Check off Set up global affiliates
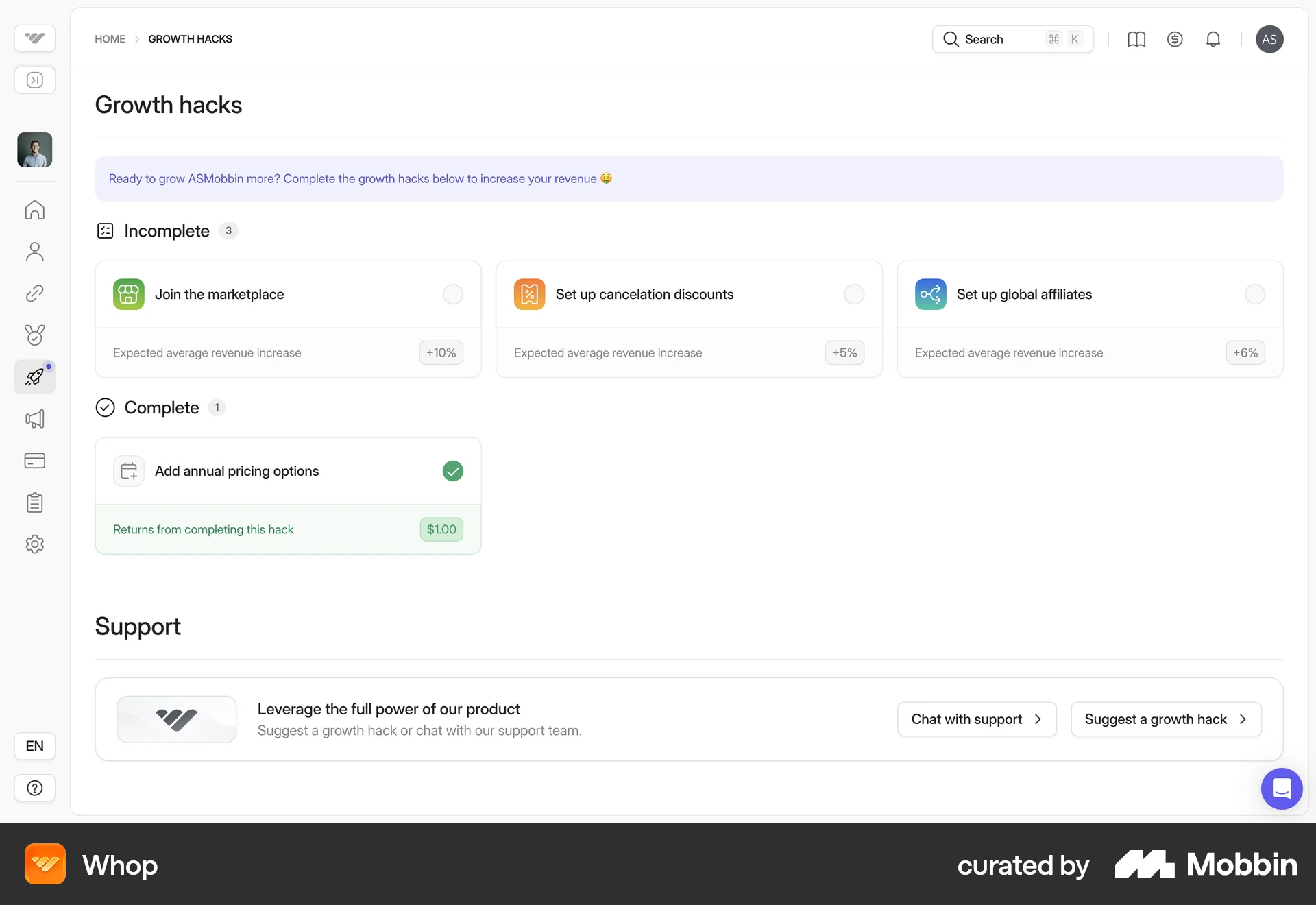The image size is (1316, 905). click(x=1254, y=294)
